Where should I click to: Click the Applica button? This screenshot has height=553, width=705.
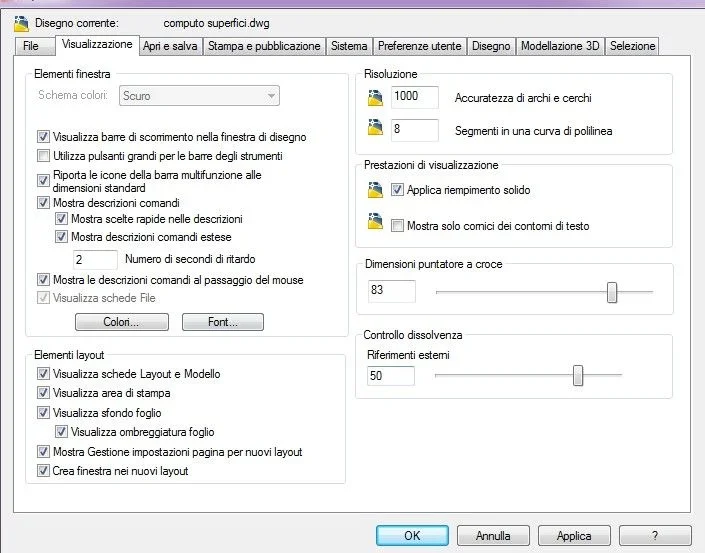[574, 535]
